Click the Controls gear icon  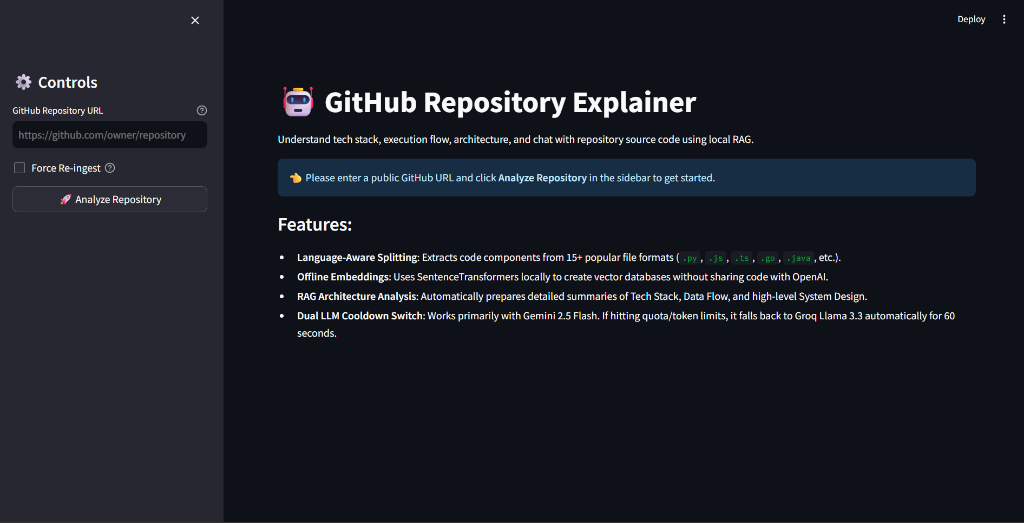coord(24,82)
